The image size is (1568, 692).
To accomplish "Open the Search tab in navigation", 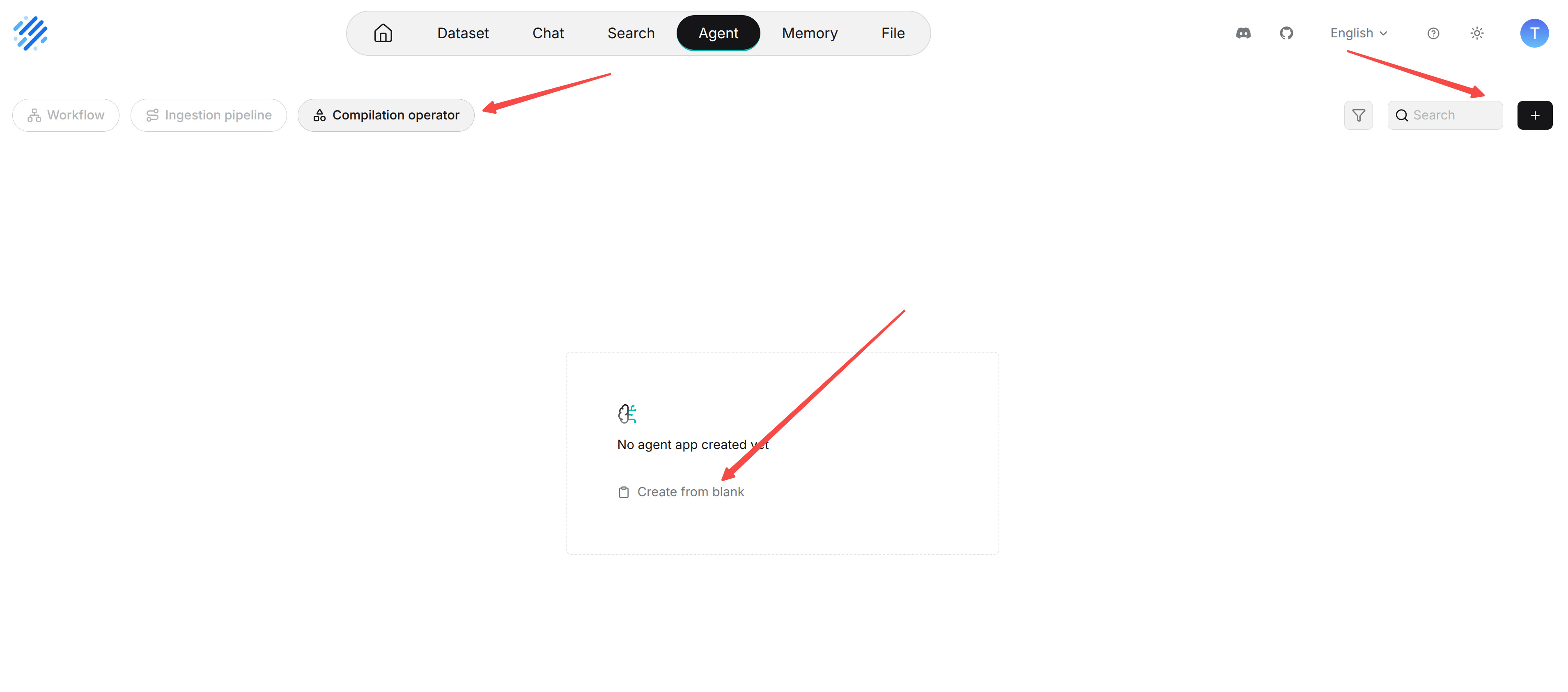I will (x=631, y=33).
